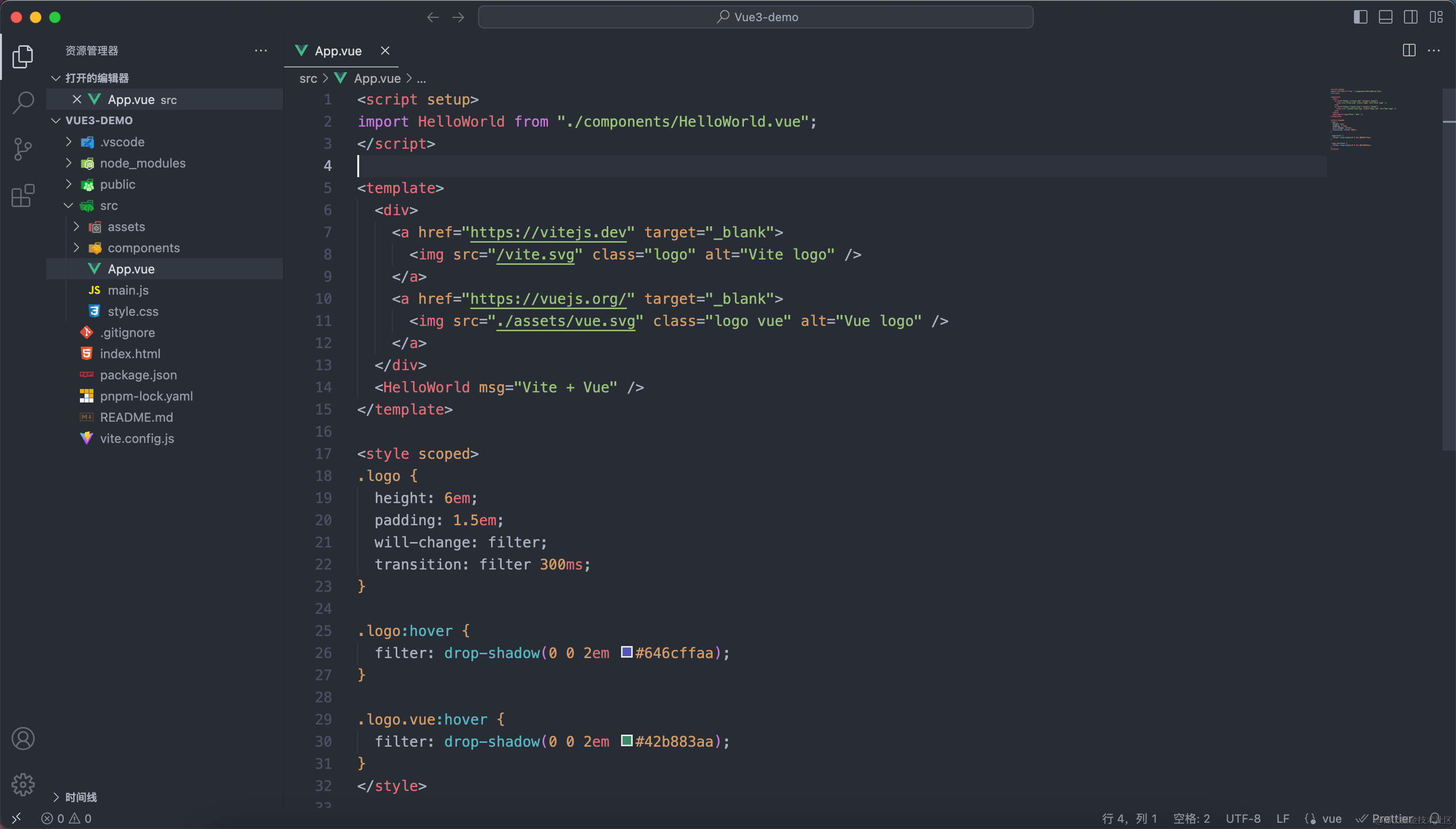
Task: Select App.vue in the src folder tree
Action: click(165, 269)
